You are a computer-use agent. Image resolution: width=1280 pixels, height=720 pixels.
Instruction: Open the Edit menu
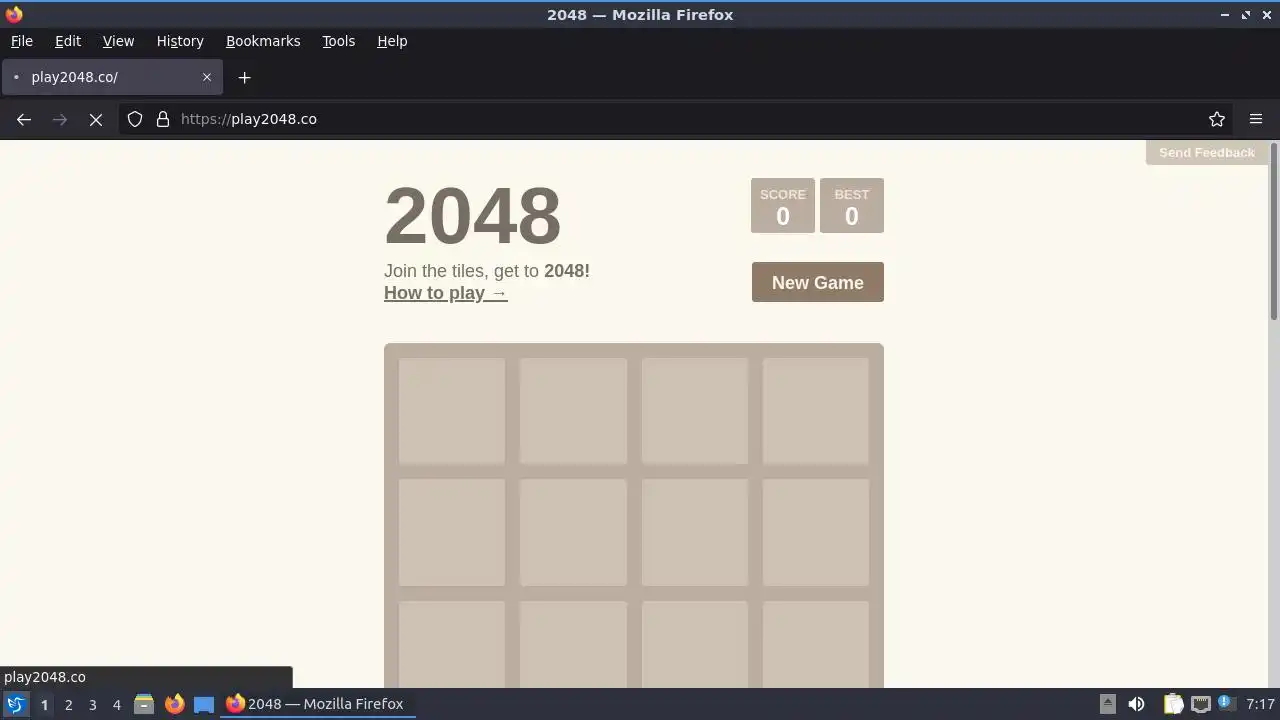(68, 41)
